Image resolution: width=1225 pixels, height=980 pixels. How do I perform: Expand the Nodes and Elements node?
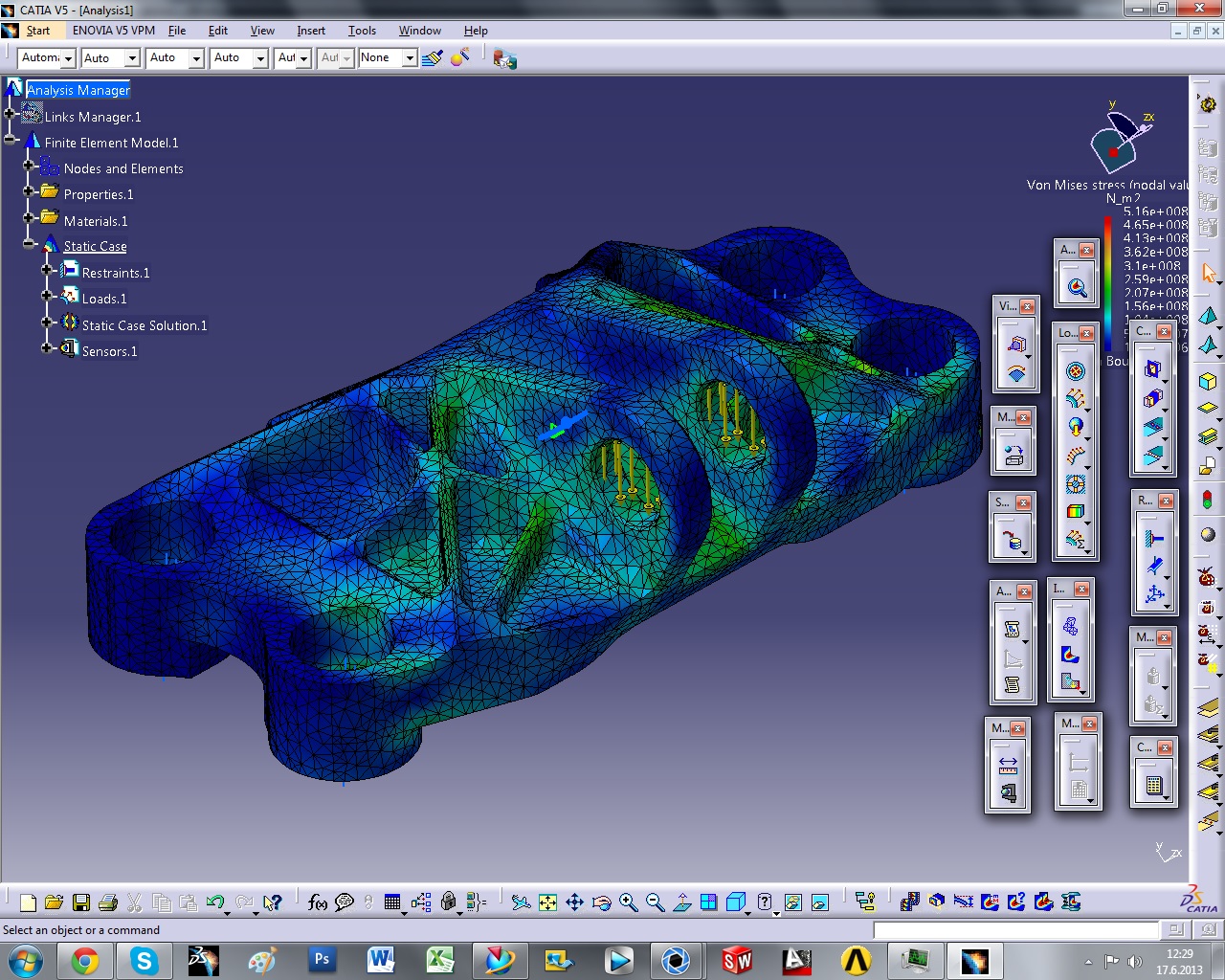pyautogui.click(x=29, y=166)
